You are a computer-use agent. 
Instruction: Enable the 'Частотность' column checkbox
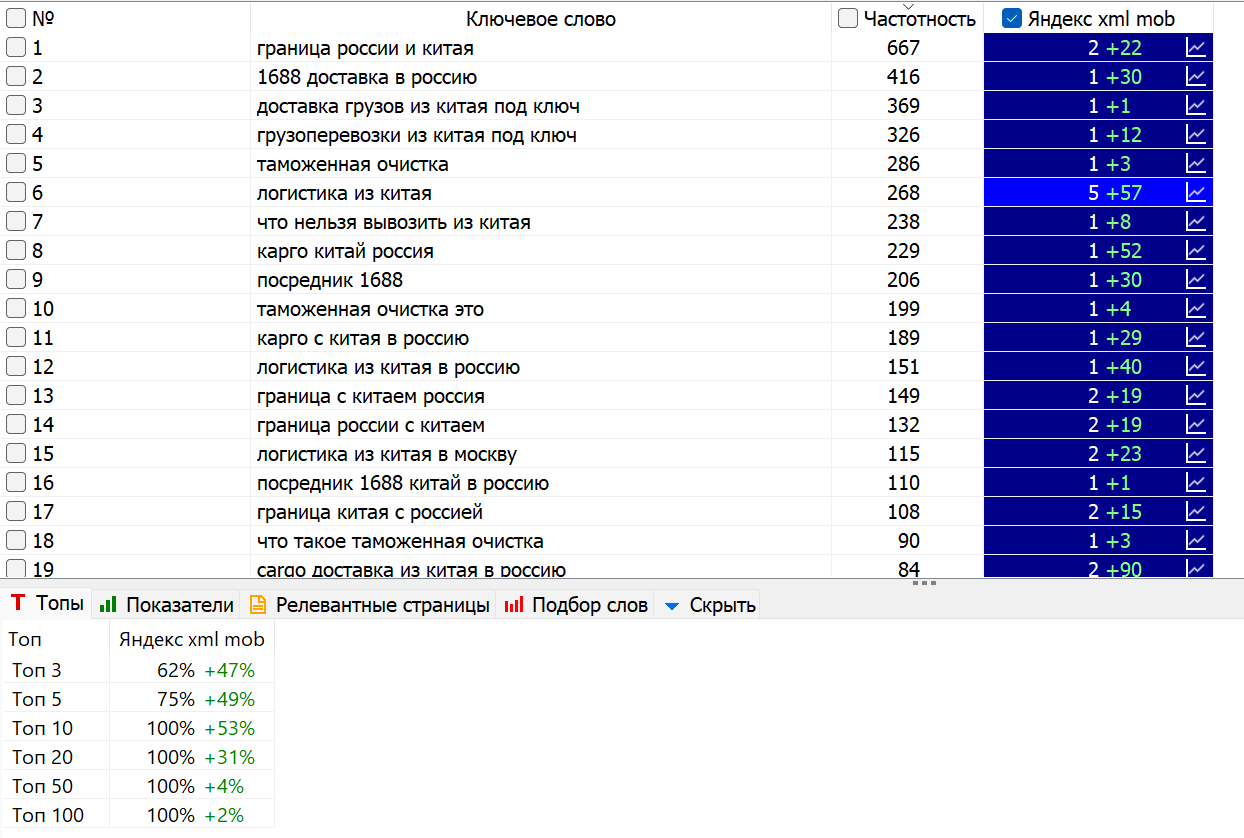point(847,19)
